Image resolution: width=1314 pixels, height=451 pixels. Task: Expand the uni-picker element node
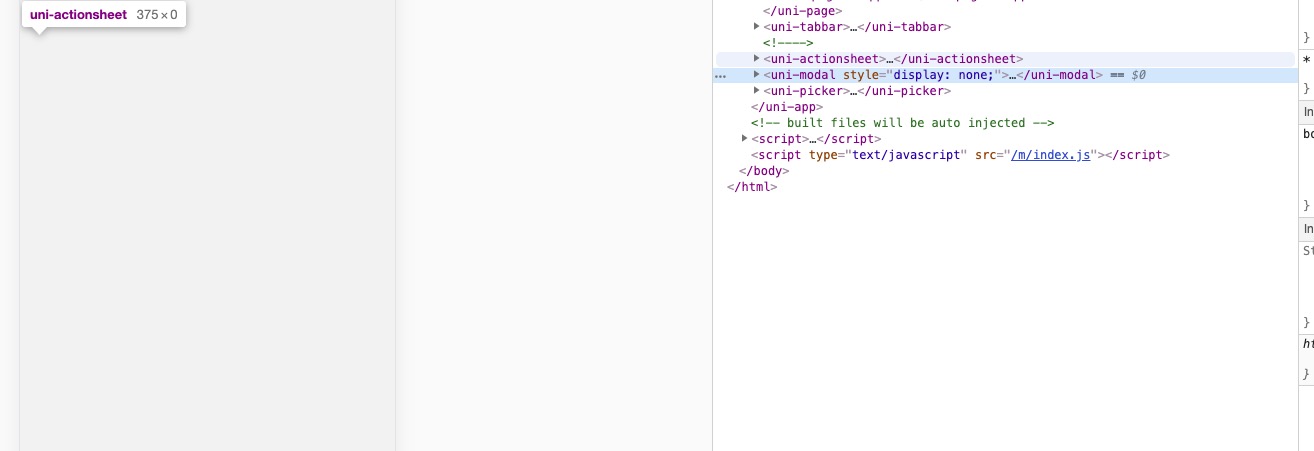[757, 91]
